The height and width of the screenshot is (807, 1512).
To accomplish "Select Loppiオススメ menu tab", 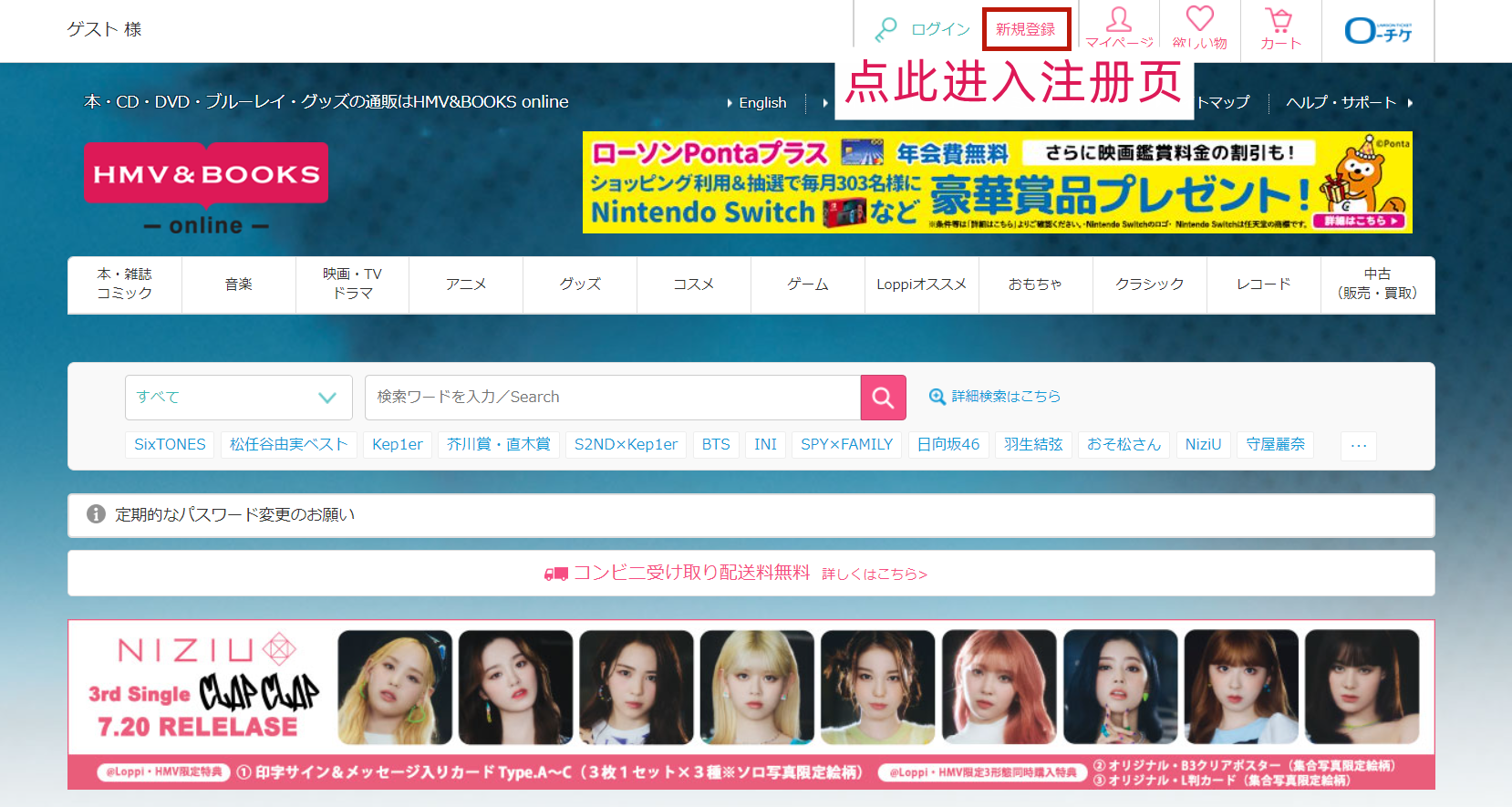I will 921,285.
